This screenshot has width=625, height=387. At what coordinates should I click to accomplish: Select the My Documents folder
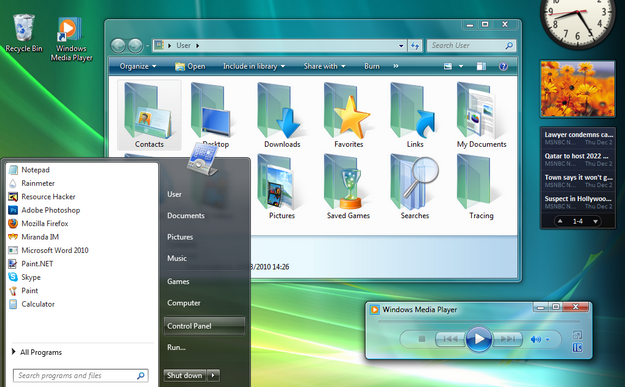coord(481,115)
